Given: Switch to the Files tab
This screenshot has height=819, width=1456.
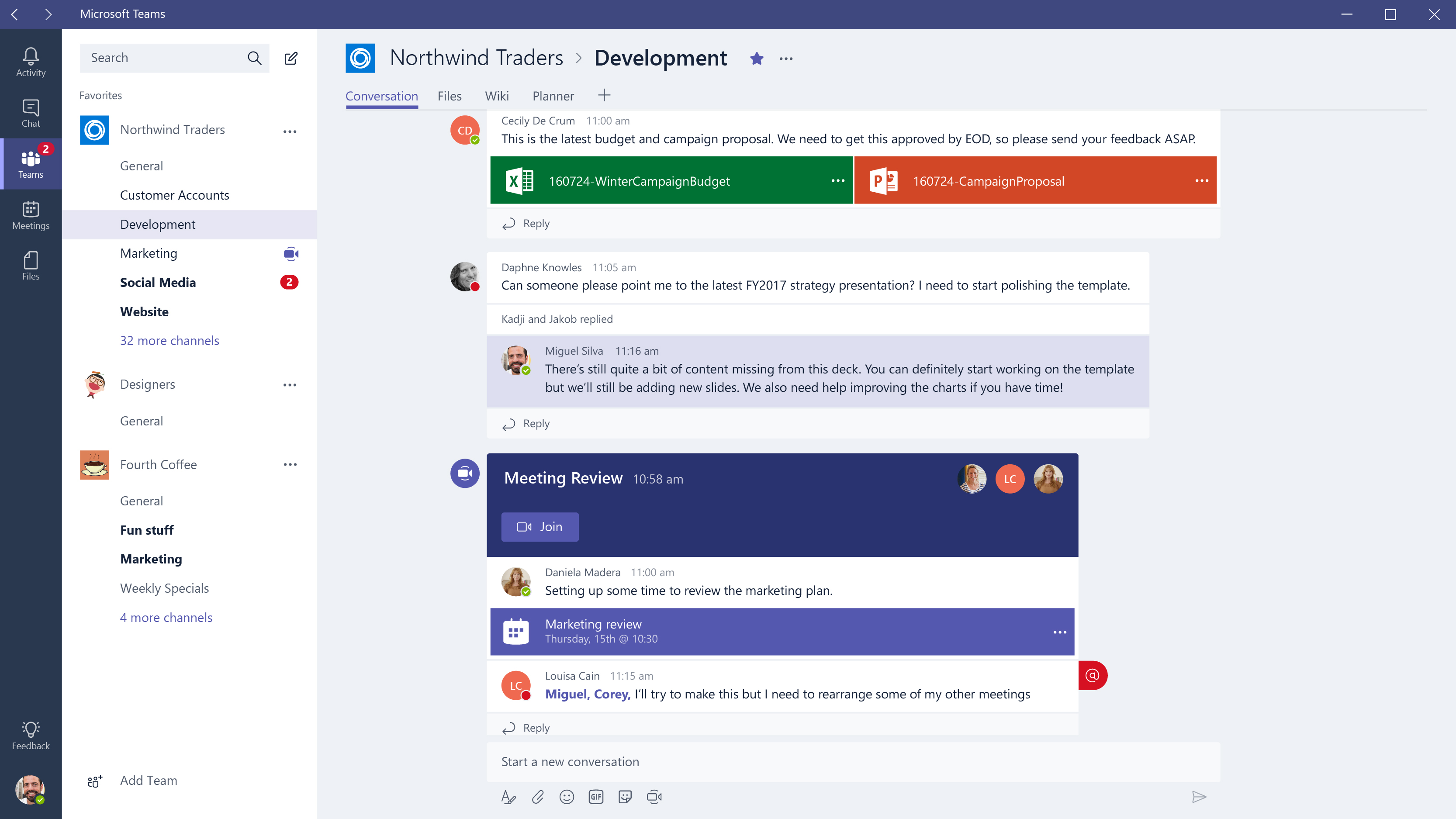Looking at the screenshot, I should click(448, 96).
